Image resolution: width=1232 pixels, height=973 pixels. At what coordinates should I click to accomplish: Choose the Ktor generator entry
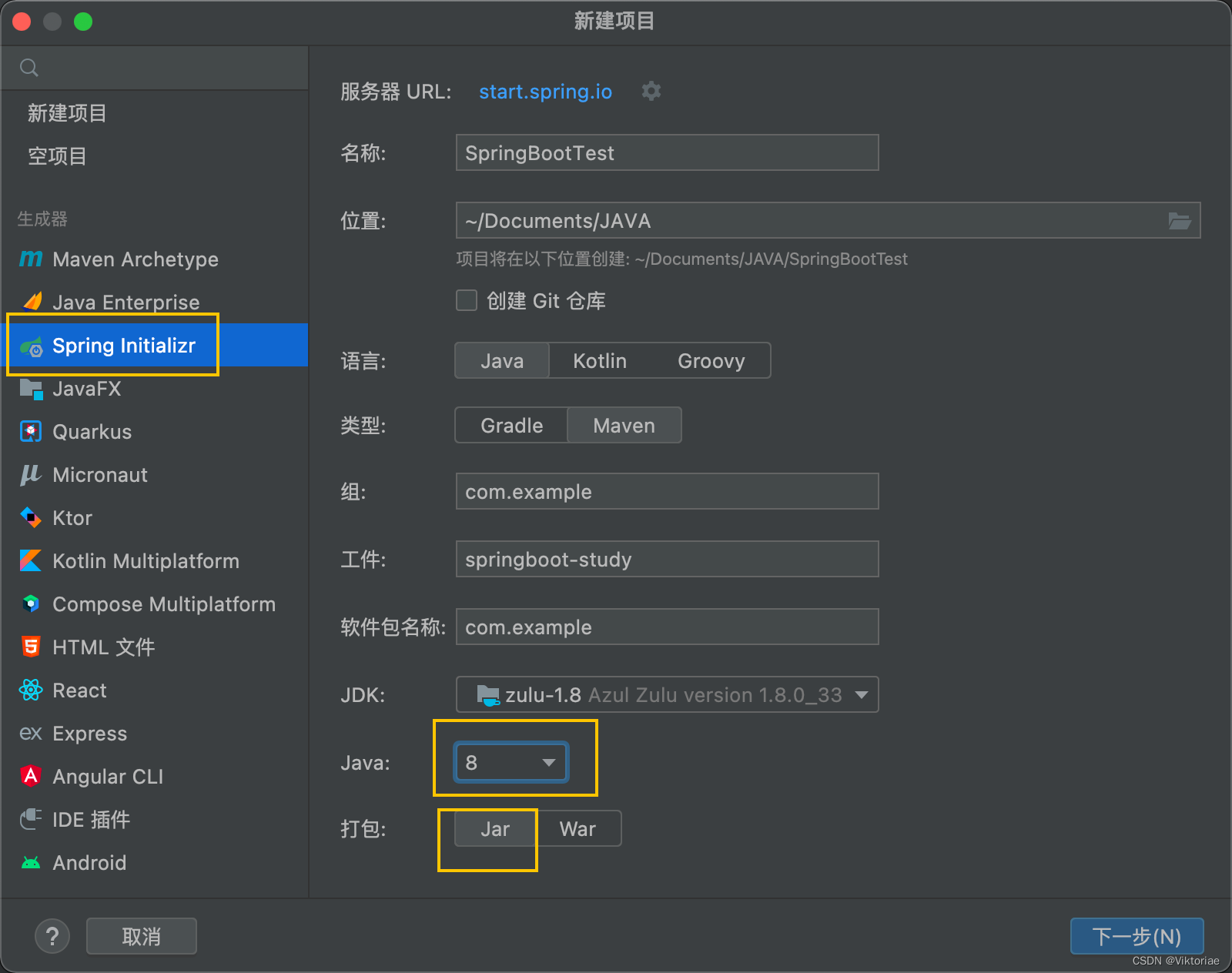tap(154, 517)
